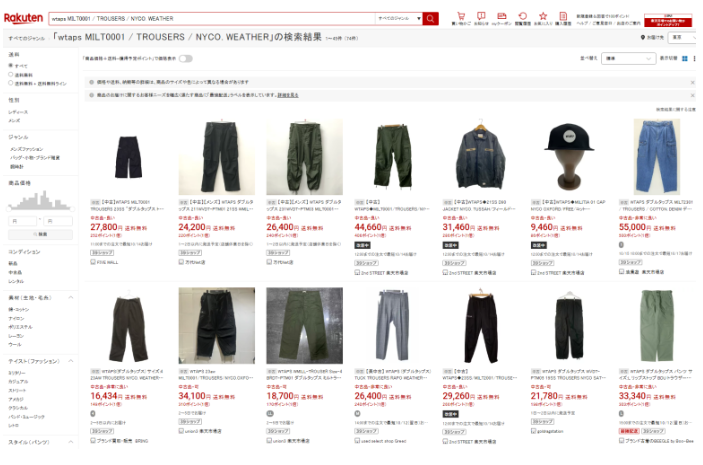Filter by the Ladies gender option
Screen dimensions: 703x465
18,112
